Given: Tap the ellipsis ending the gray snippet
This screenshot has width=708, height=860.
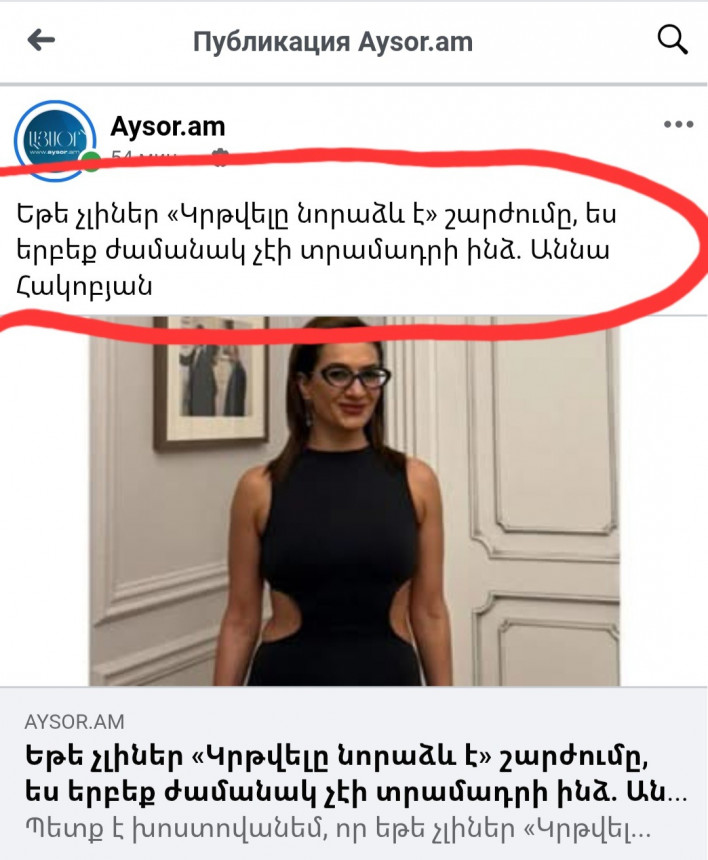Looking at the screenshot, I should 641,831.
